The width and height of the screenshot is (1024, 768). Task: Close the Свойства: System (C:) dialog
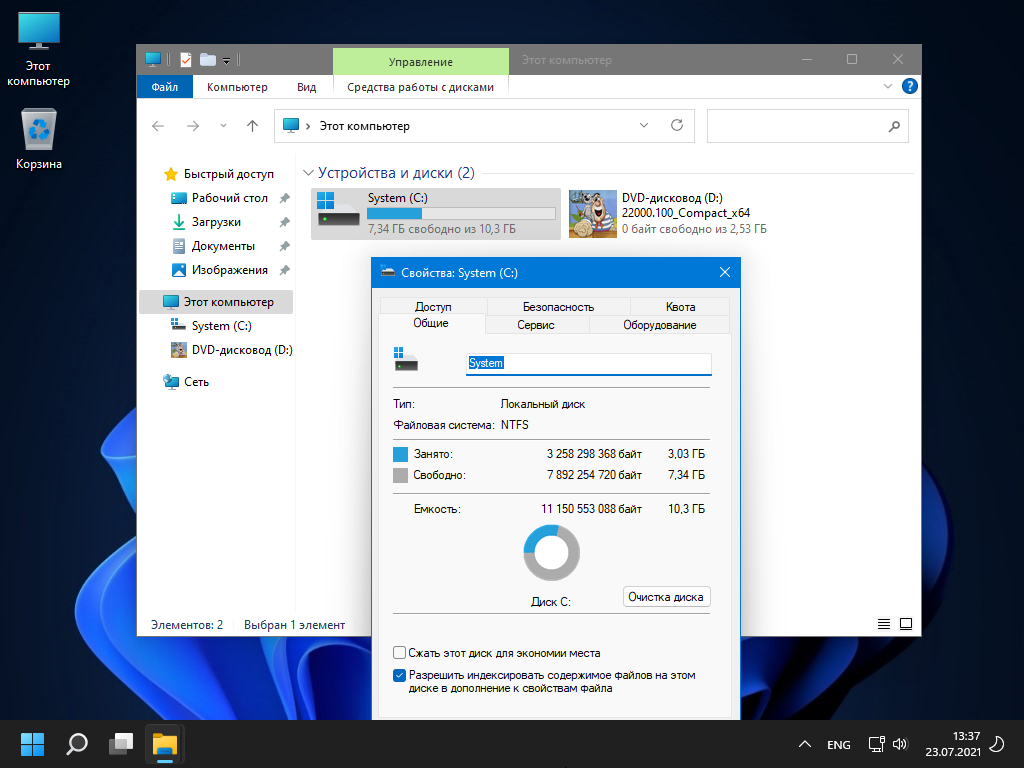tap(725, 272)
